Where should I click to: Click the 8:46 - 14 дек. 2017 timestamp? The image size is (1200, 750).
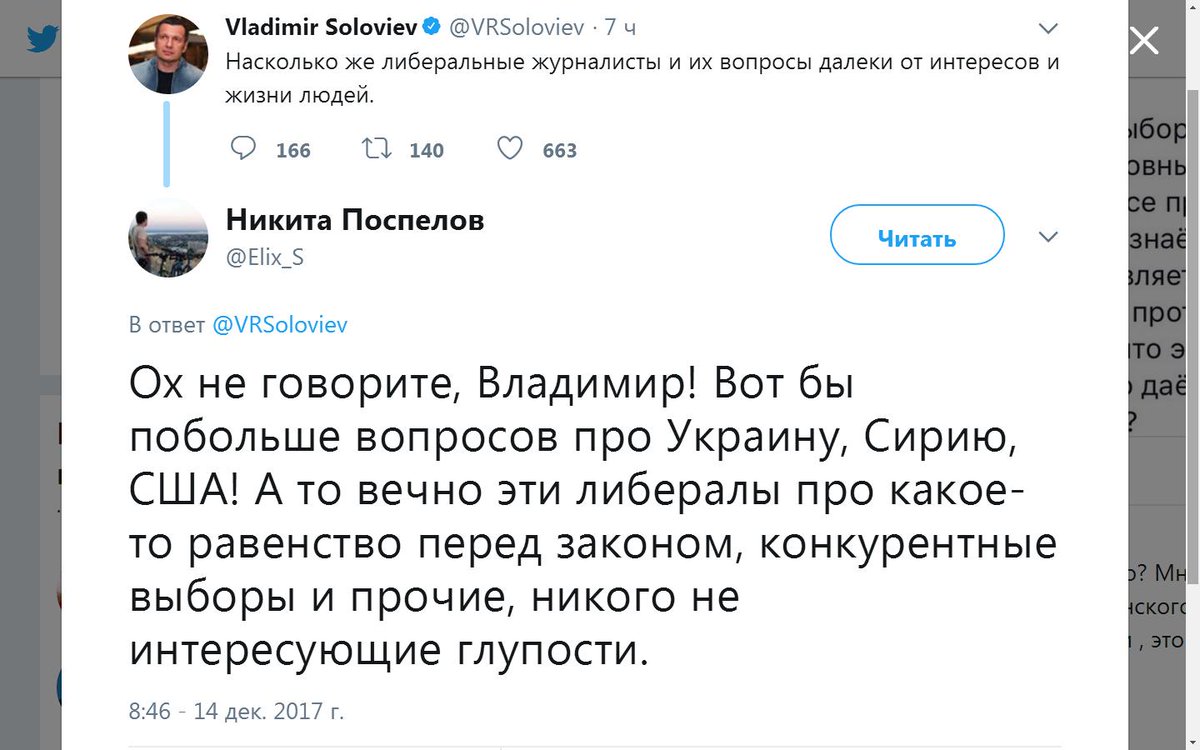[x=236, y=712]
